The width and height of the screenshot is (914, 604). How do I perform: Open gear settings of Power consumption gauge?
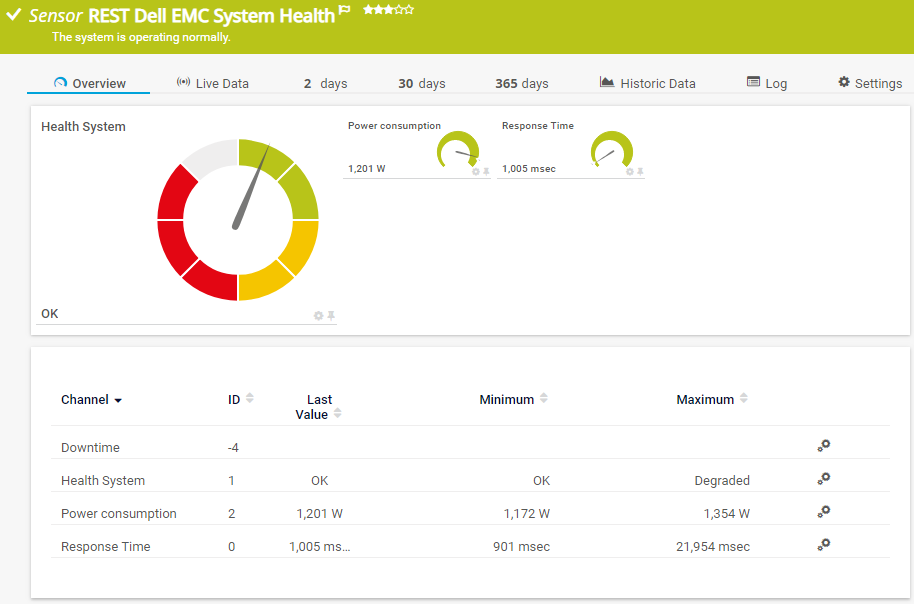tap(476, 171)
